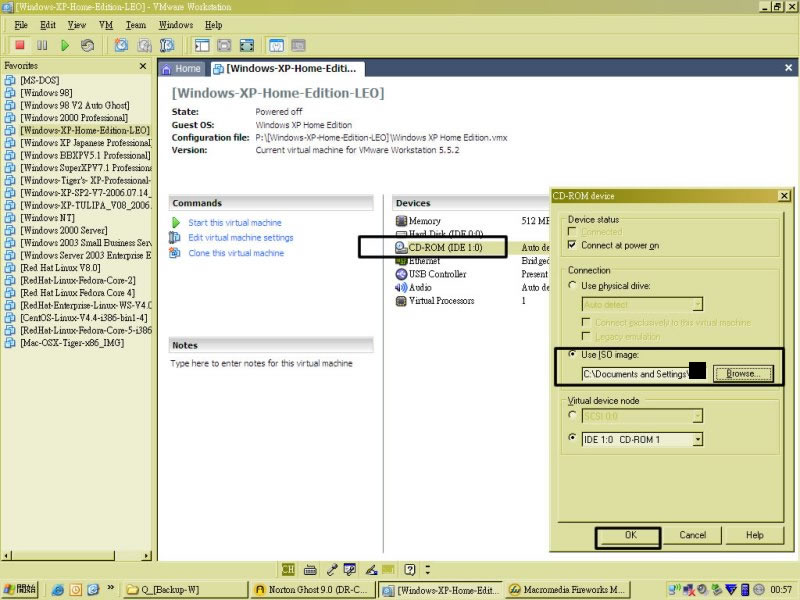Viewport: 800px width, 600px height.
Task: Click the Quick Switch toolbar icon
Action: point(224,45)
